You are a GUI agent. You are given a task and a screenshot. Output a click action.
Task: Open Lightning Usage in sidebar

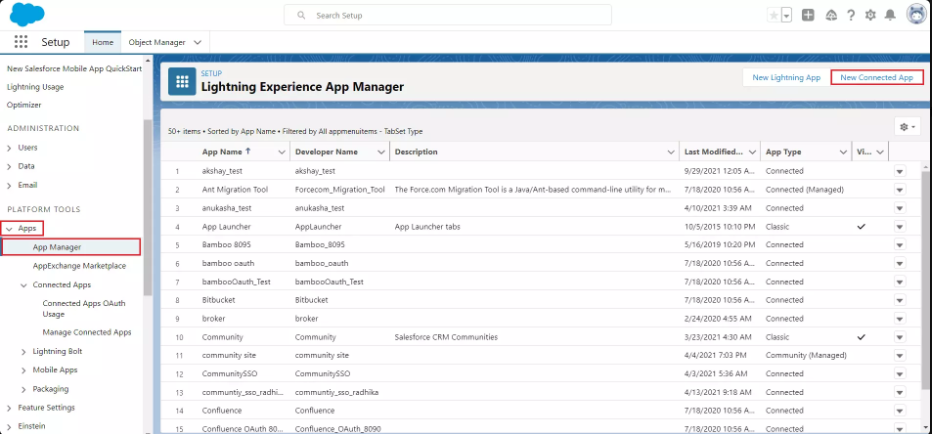(35, 87)
